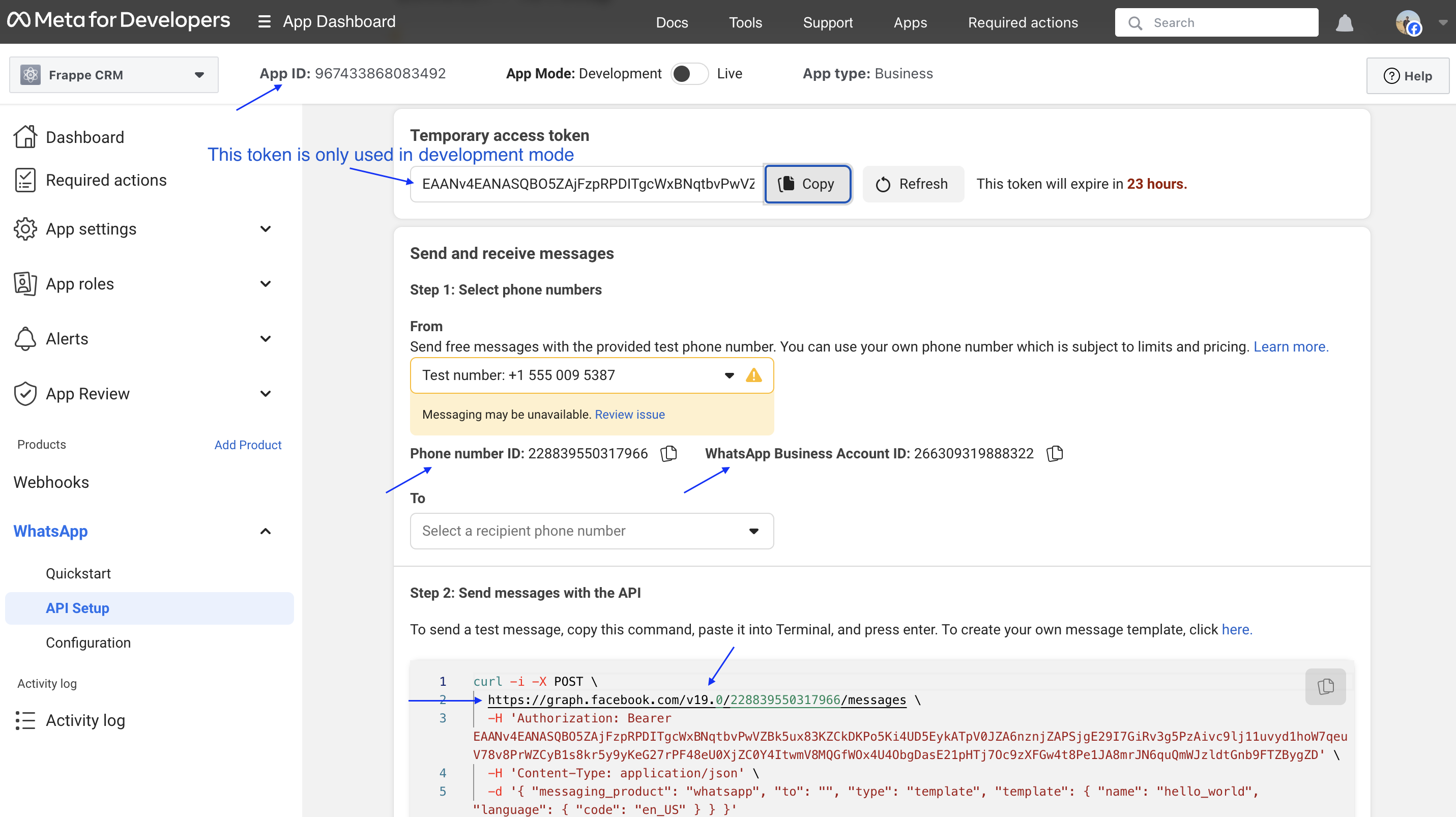Open Webhooks product
The image size is (1456, 817).
point(51,482)
